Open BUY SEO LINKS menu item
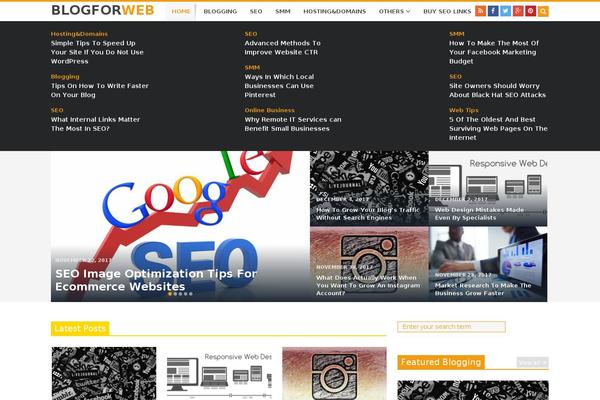The width and height of the screenshot is (600, 400). (447, 11)
